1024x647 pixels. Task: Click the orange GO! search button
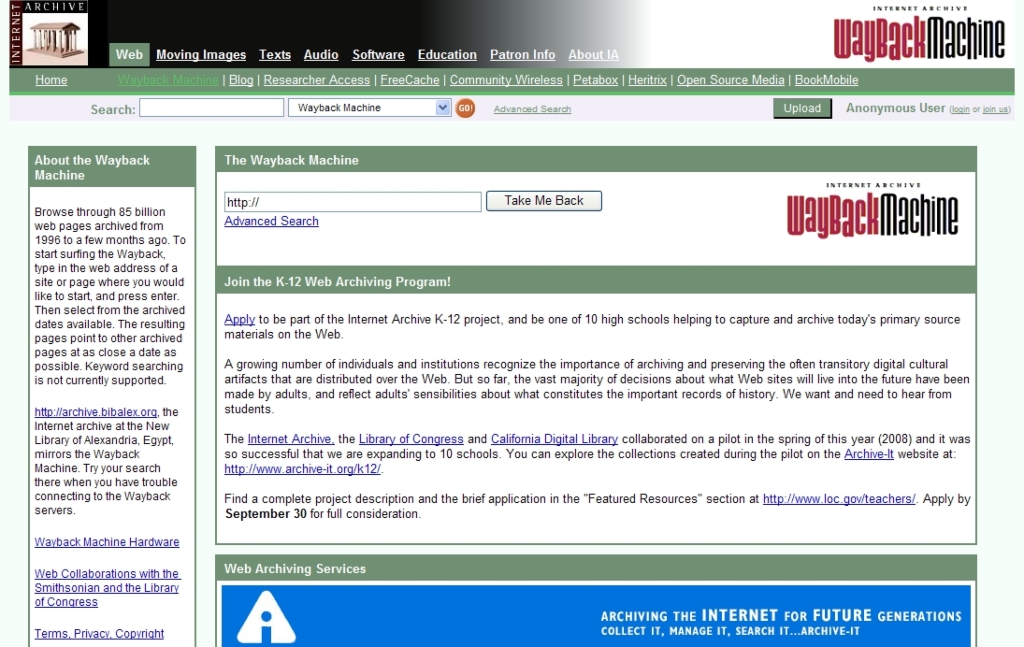pyautogui.click(x=465, y=108)
